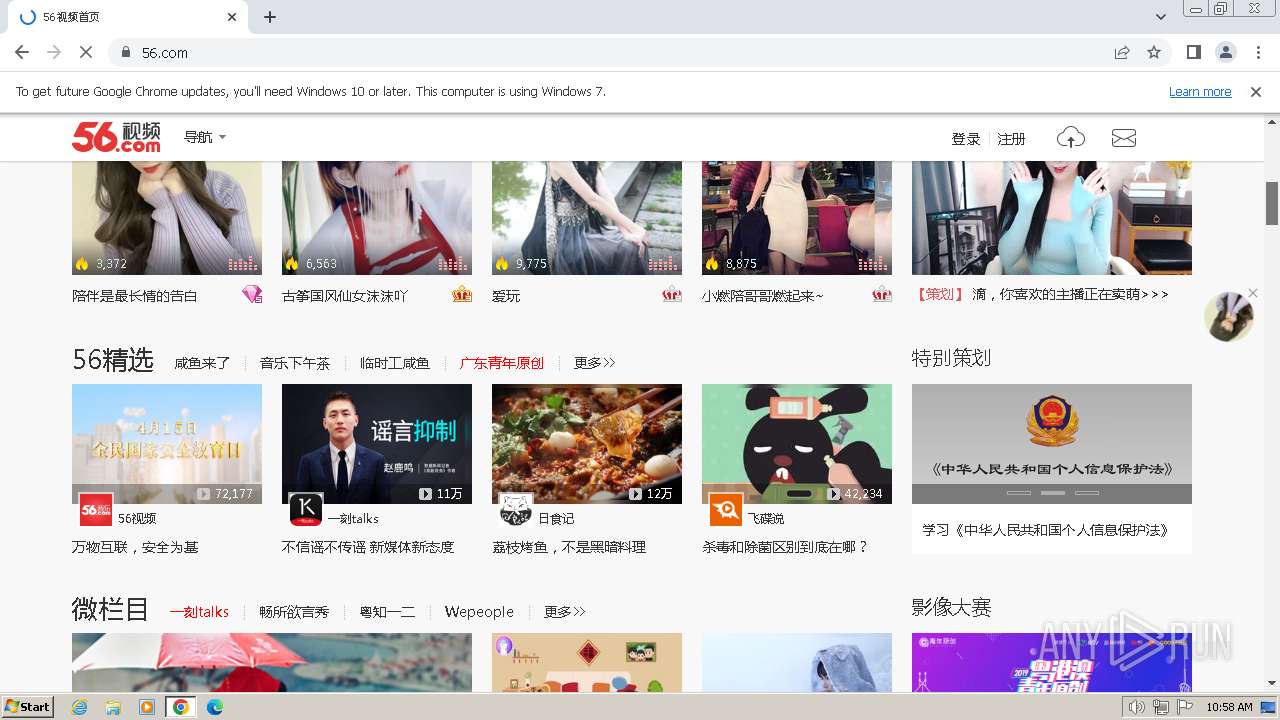Click the 登录 login link
The image size is (1280, 720).
[966, 139]
